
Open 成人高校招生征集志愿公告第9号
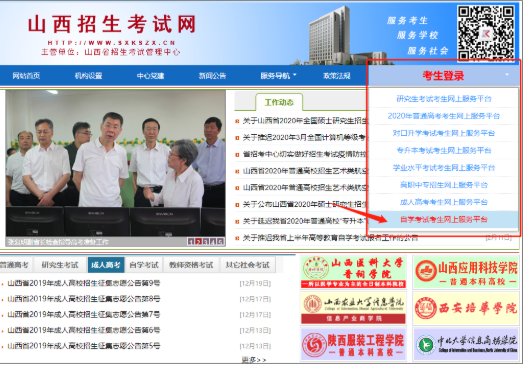pyautogui.click(x=84, y=283)
